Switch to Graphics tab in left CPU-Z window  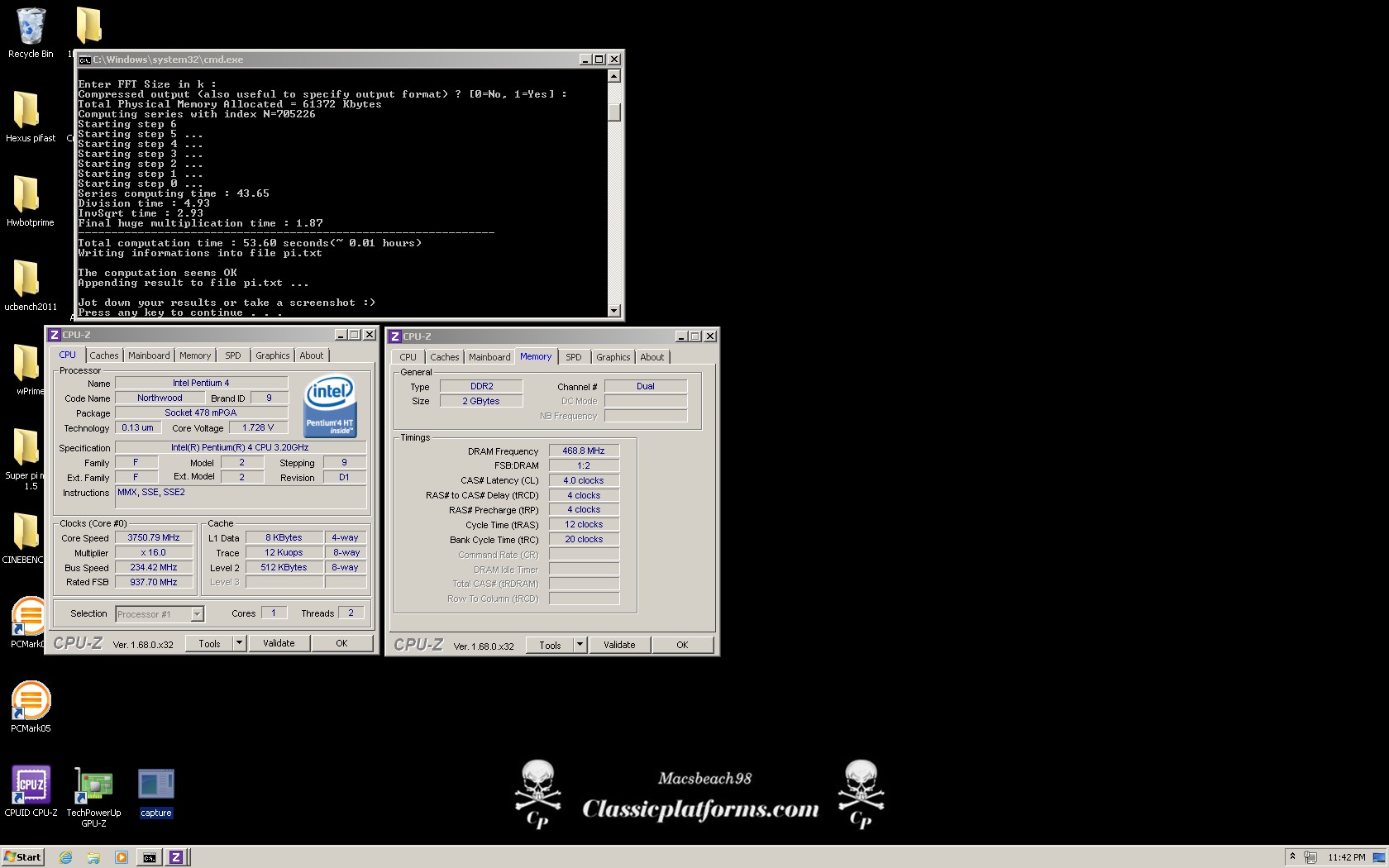[x=273, y=355]
